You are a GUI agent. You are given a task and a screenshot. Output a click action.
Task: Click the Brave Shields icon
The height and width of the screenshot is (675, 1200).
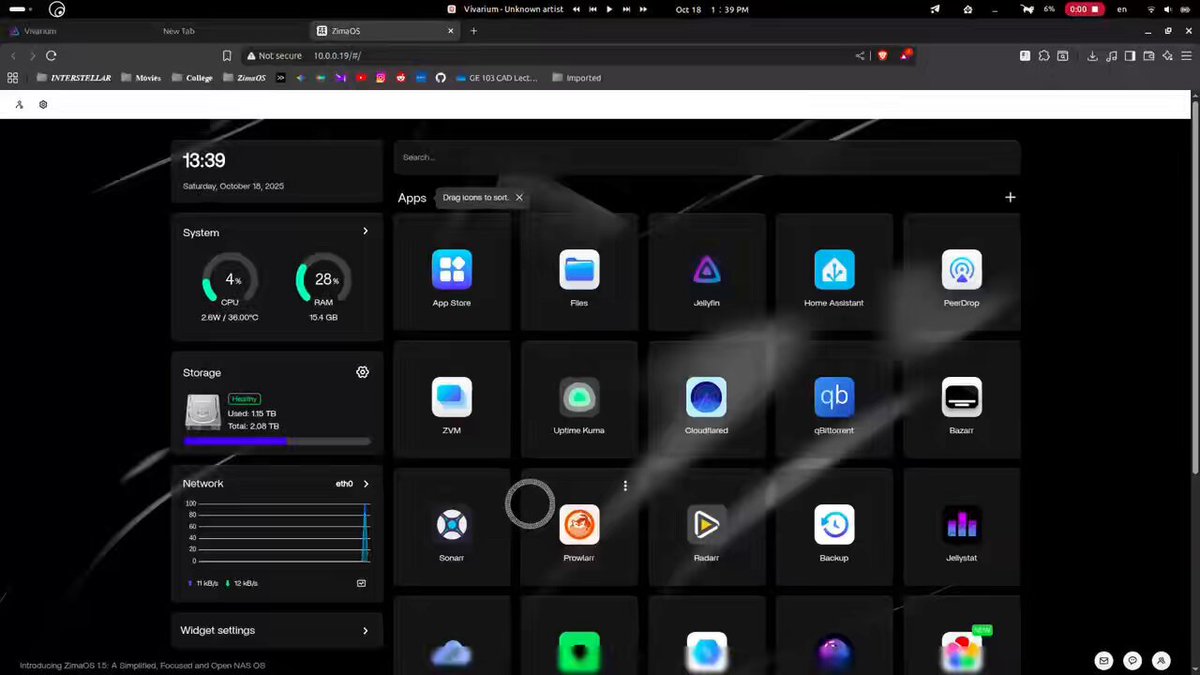882,56
